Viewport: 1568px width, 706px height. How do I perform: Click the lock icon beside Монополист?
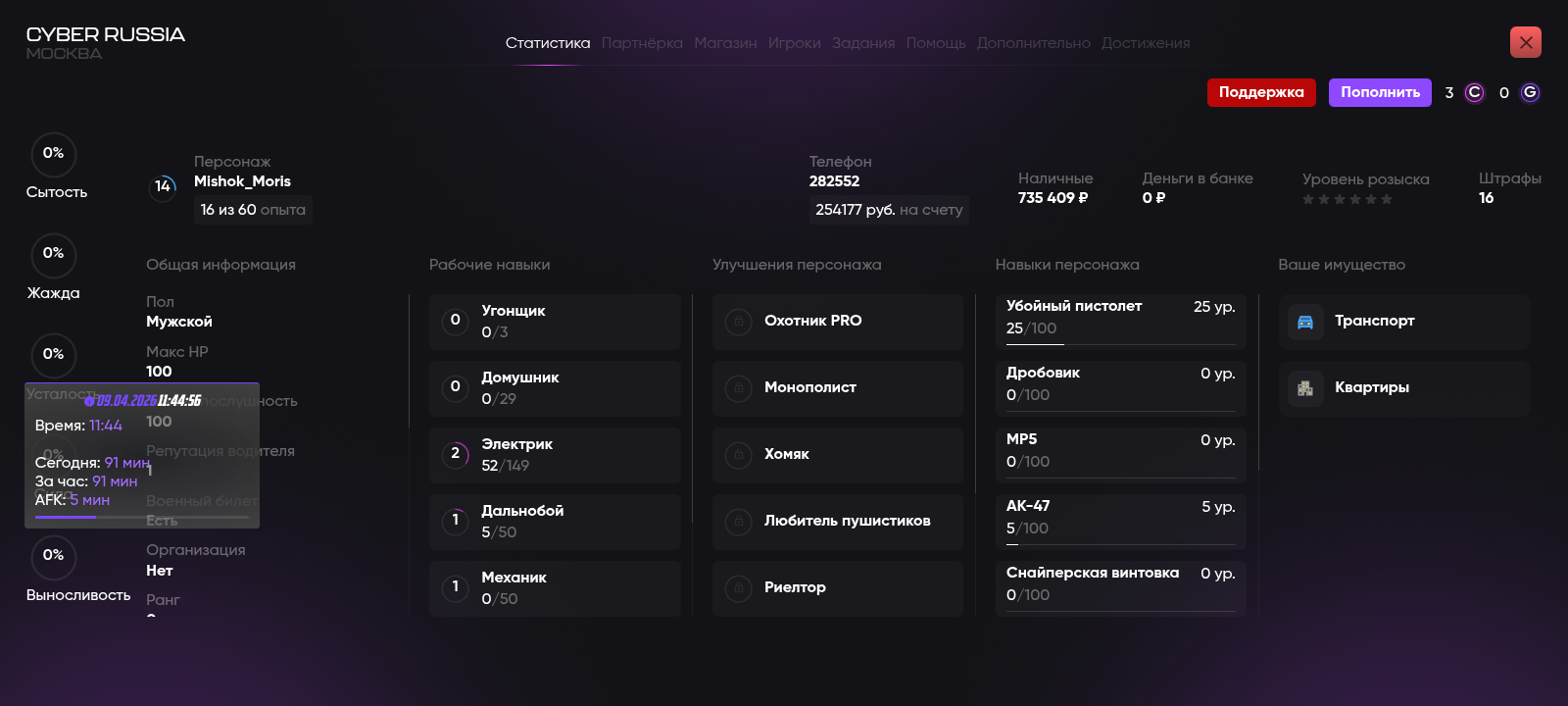738,388
